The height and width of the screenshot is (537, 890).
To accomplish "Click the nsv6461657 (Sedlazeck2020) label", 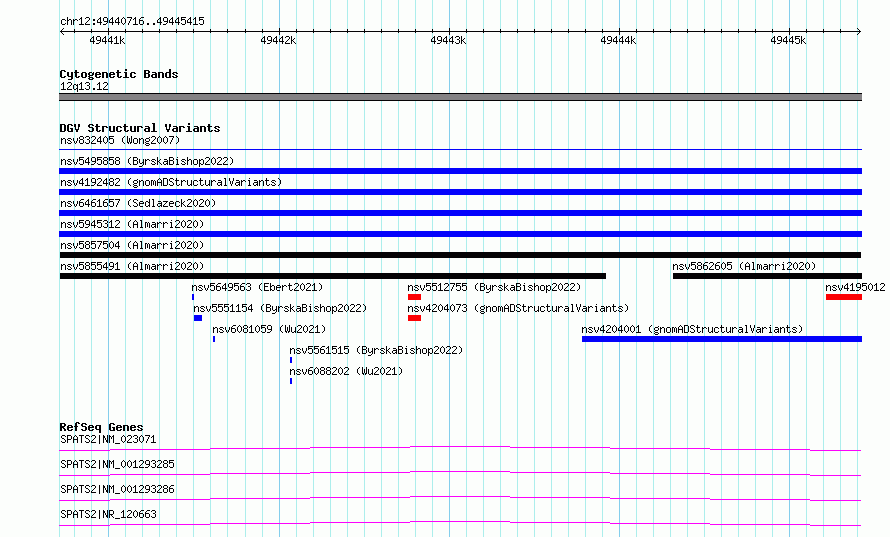I will [x=138, y=203].
